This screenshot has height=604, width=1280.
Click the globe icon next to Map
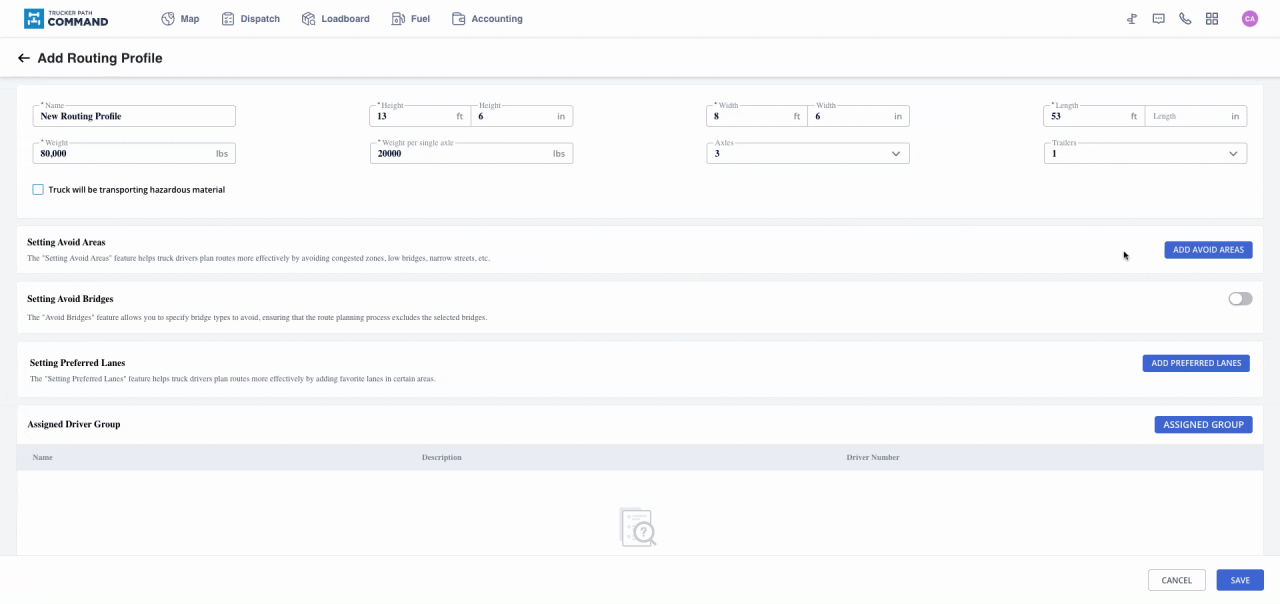point(168,19)
